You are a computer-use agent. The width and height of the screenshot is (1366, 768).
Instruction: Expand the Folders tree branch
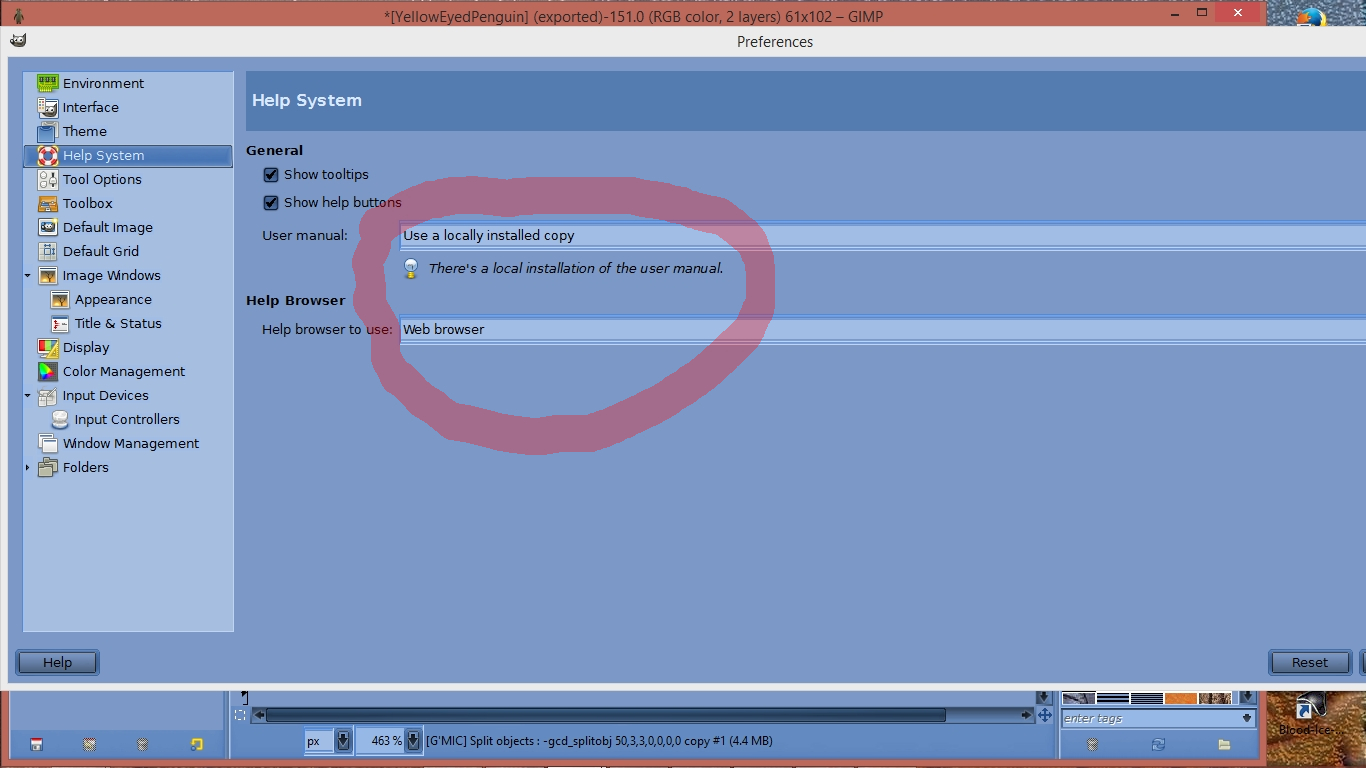pyautogui.click(x=28, y=467)
